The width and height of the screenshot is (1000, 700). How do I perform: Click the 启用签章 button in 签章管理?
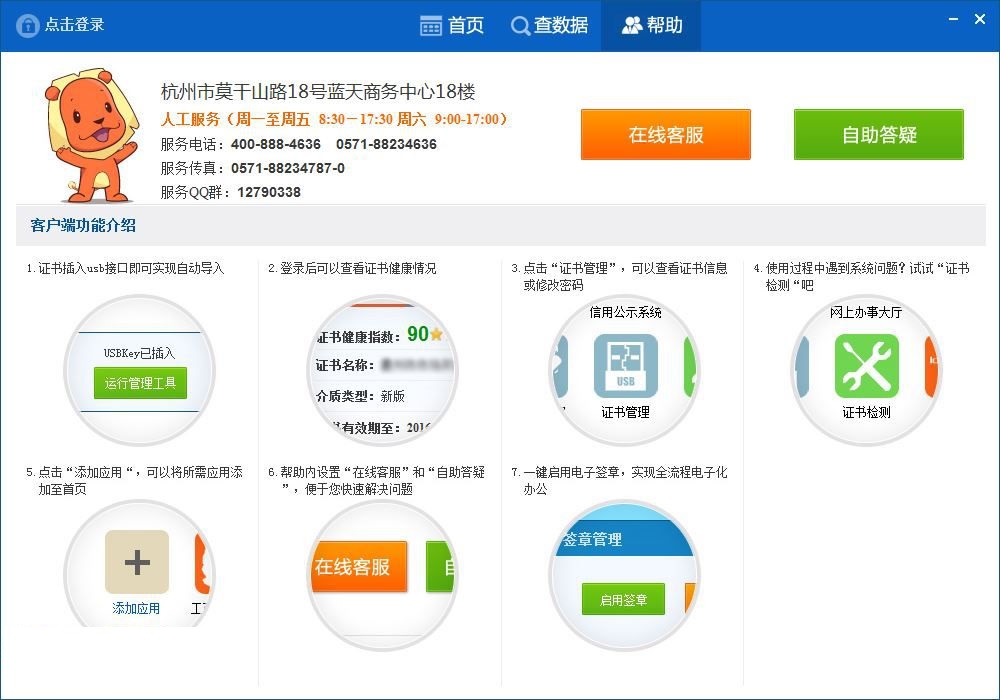click(x=622, y=600)
